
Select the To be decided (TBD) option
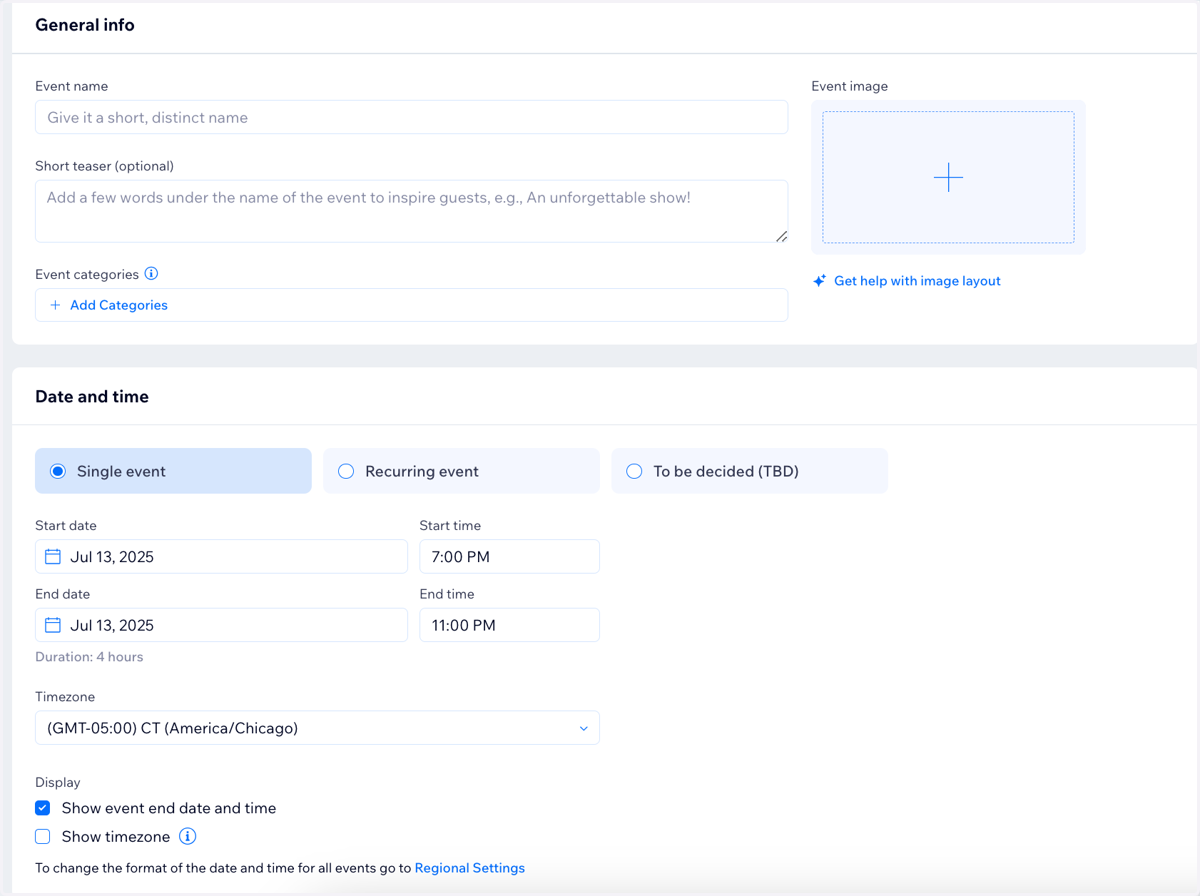[749, 471]
